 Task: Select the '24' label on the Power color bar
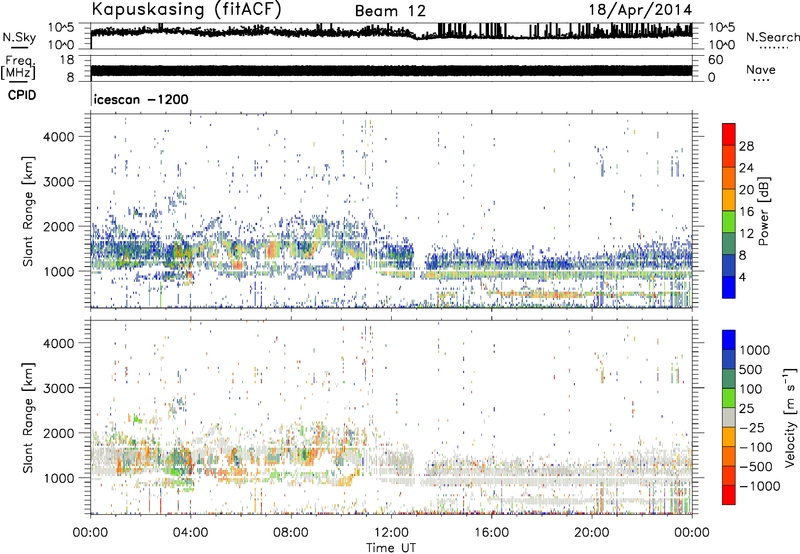[x=746, y=168]
